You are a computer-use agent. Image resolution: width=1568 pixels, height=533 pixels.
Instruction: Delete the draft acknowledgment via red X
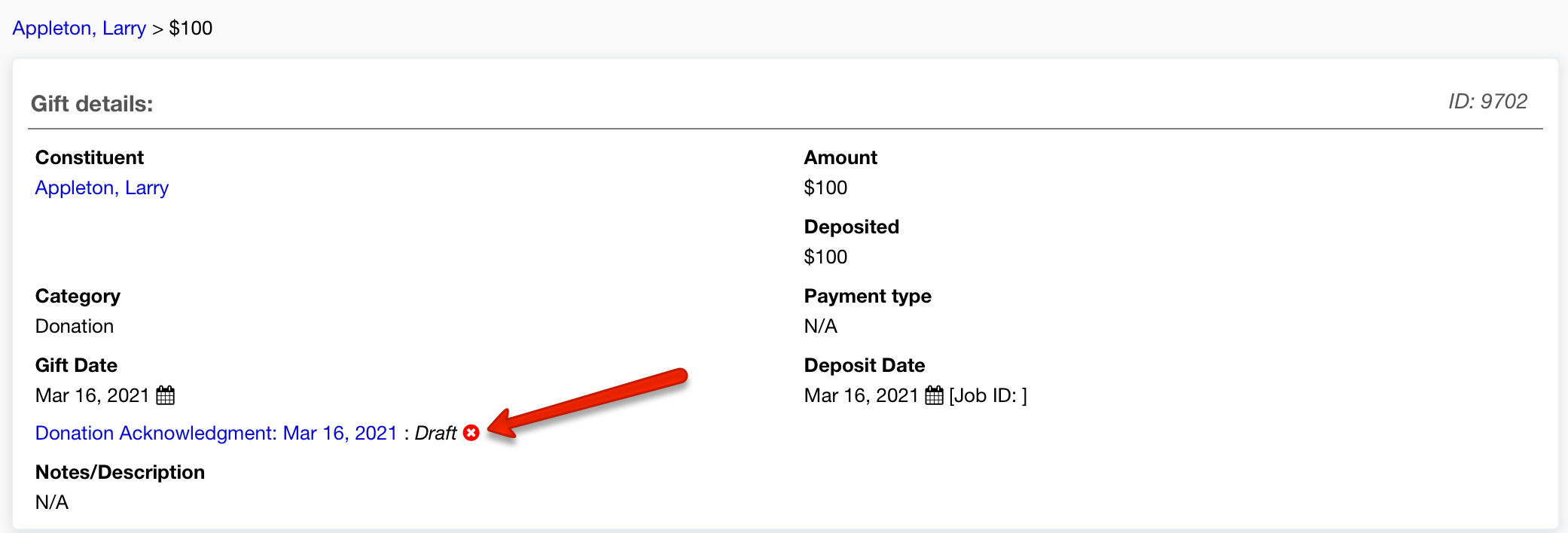pos(471,433)
